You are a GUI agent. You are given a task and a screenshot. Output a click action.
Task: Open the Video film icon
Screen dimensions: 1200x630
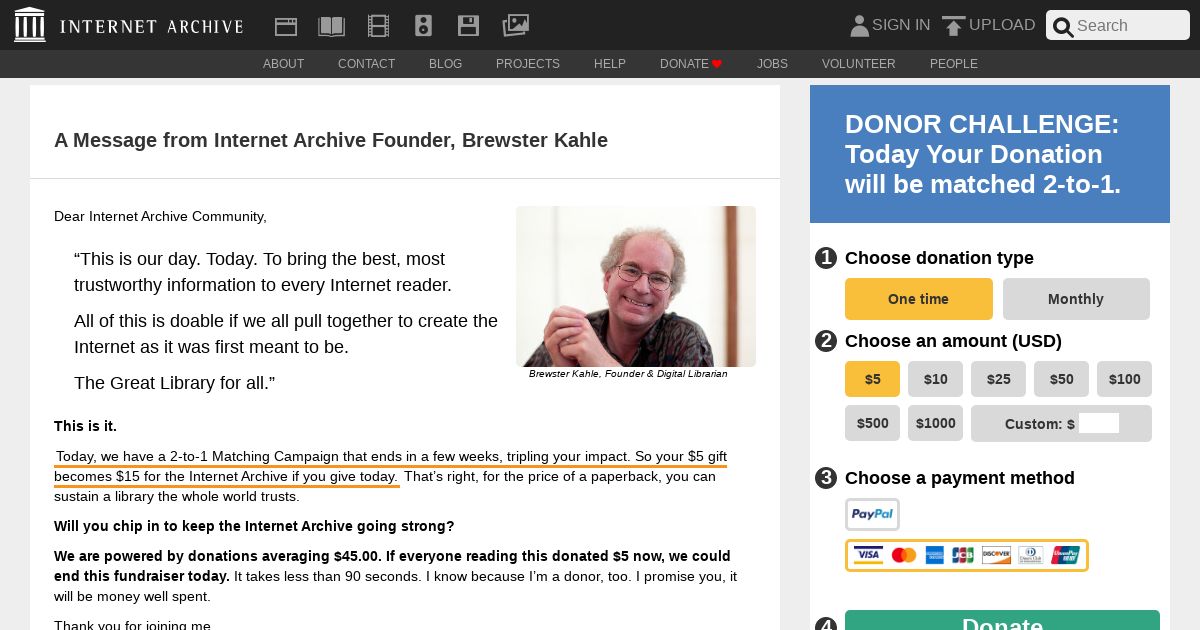[x=378, y=26]
